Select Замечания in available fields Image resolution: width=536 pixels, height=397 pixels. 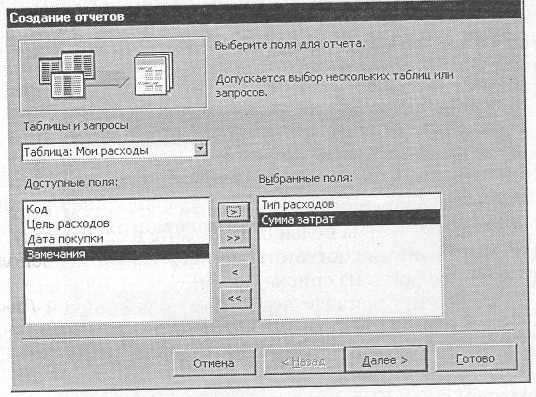click(116, 253)
